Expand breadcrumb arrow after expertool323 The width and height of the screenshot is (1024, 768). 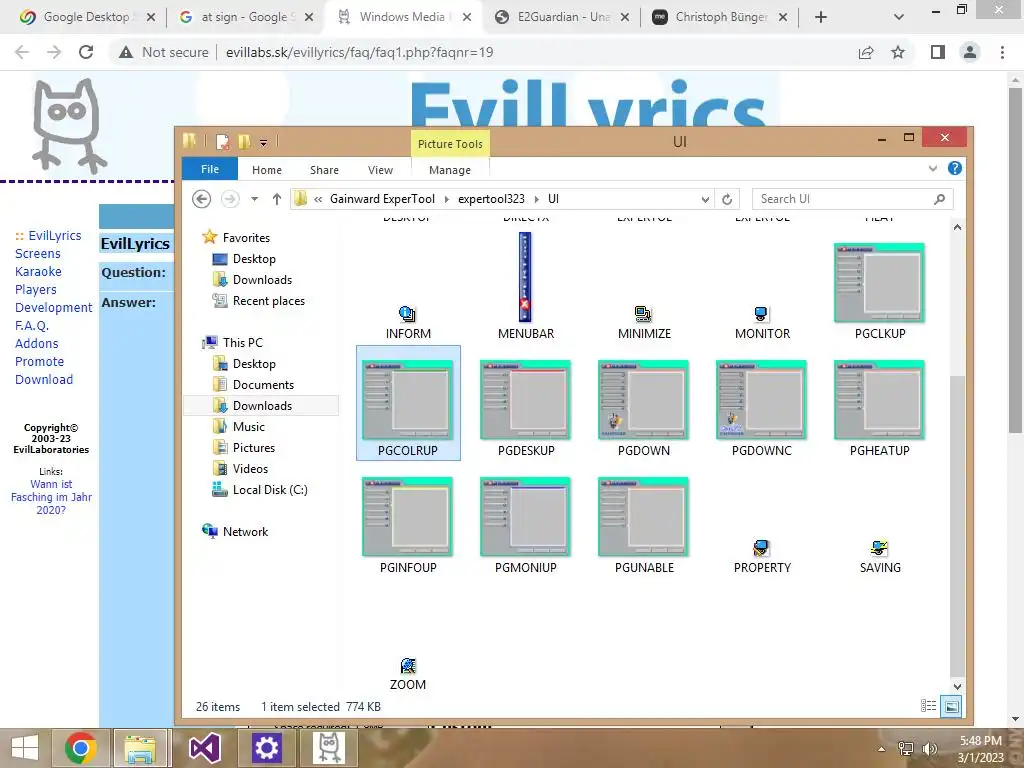tap(536, 199)
